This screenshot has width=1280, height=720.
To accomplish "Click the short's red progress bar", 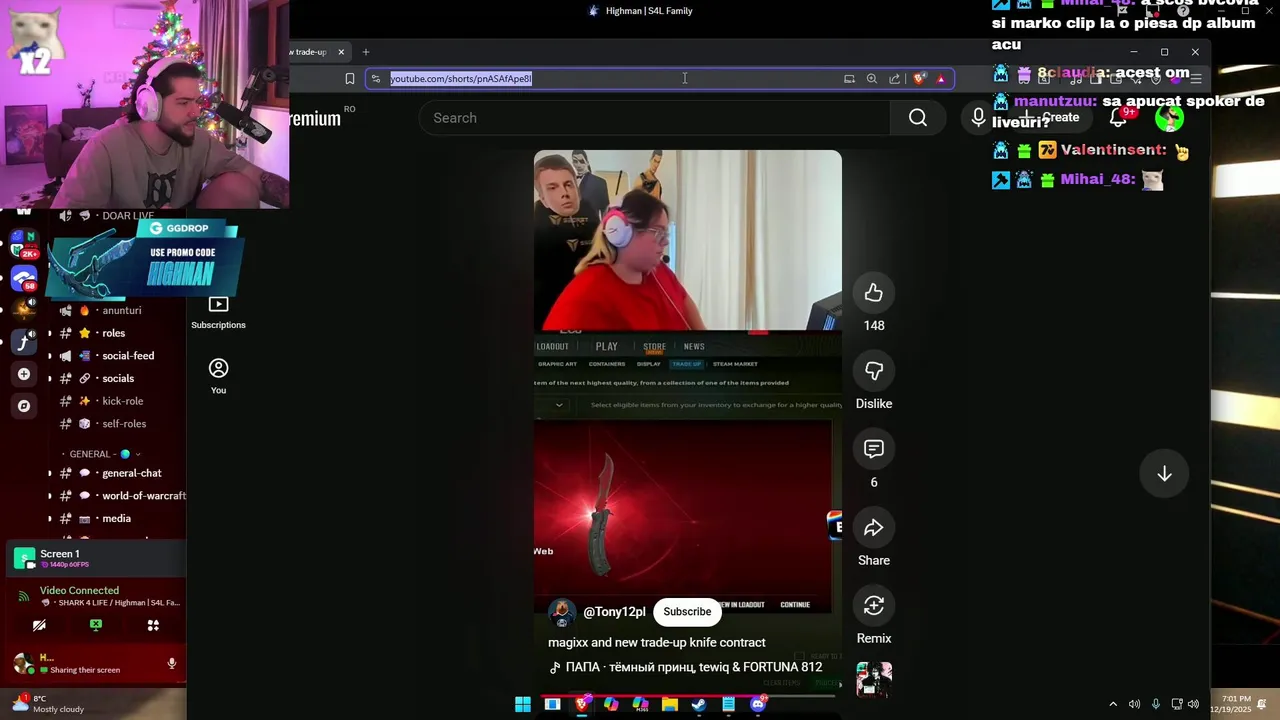I will 690,696.
